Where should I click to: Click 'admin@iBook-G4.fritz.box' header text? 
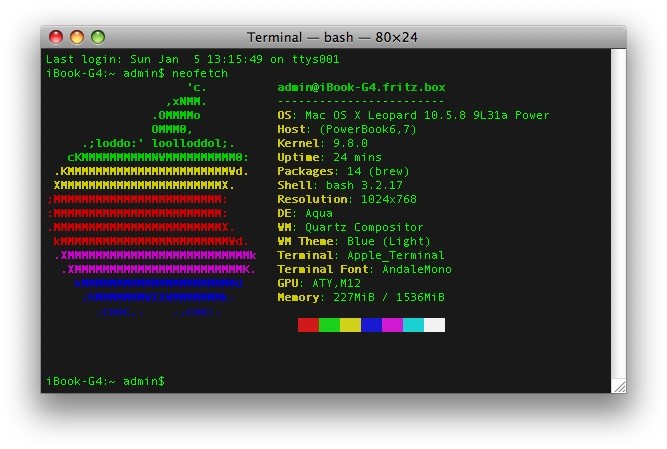(x=361, y=87)
